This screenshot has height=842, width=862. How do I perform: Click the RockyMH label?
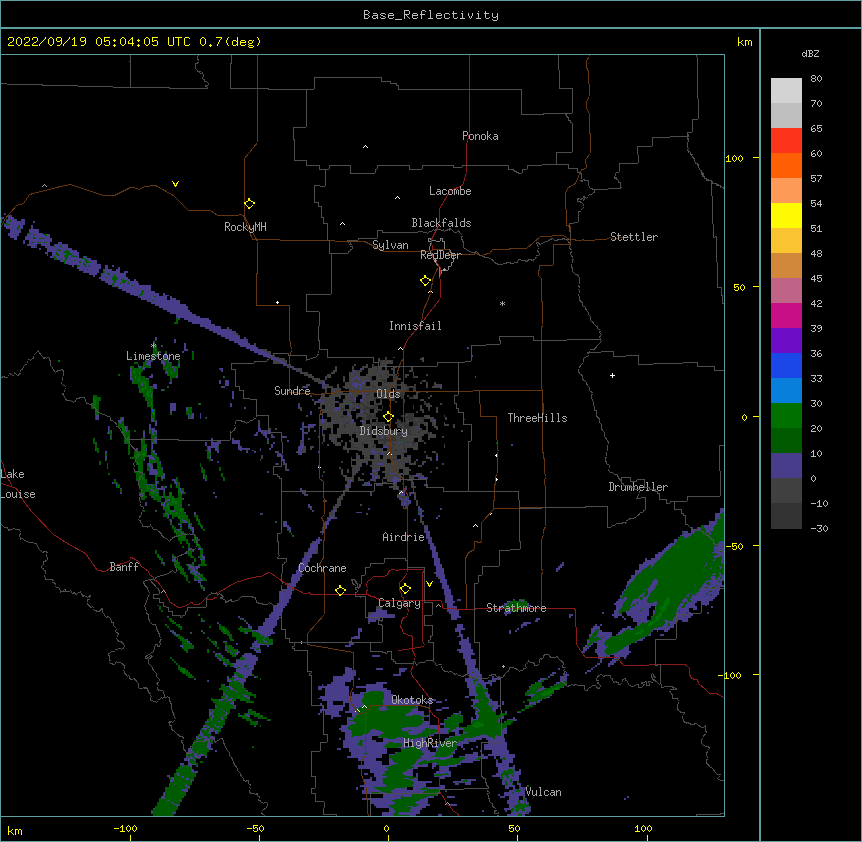pyautogui.click(x=245, y=227)
